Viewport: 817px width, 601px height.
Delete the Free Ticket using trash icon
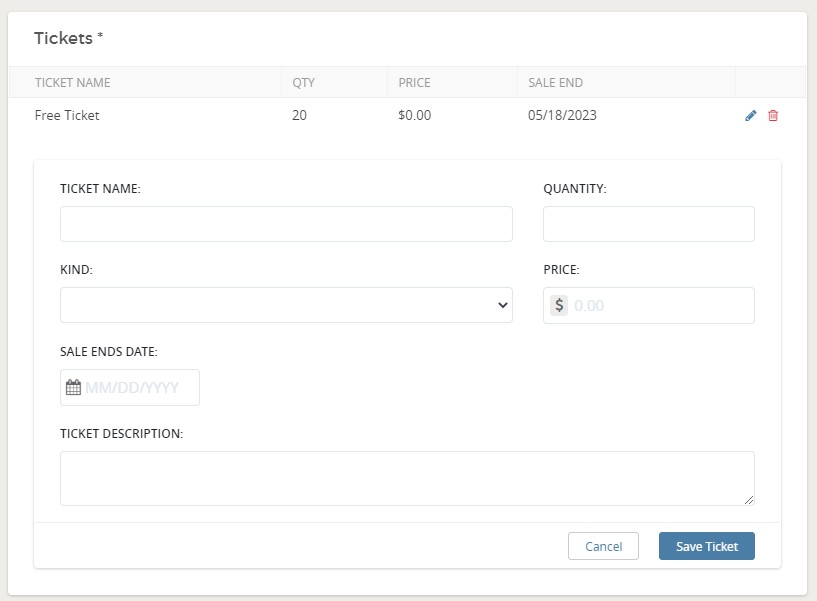pyautogui.click(x=773, y=116)
